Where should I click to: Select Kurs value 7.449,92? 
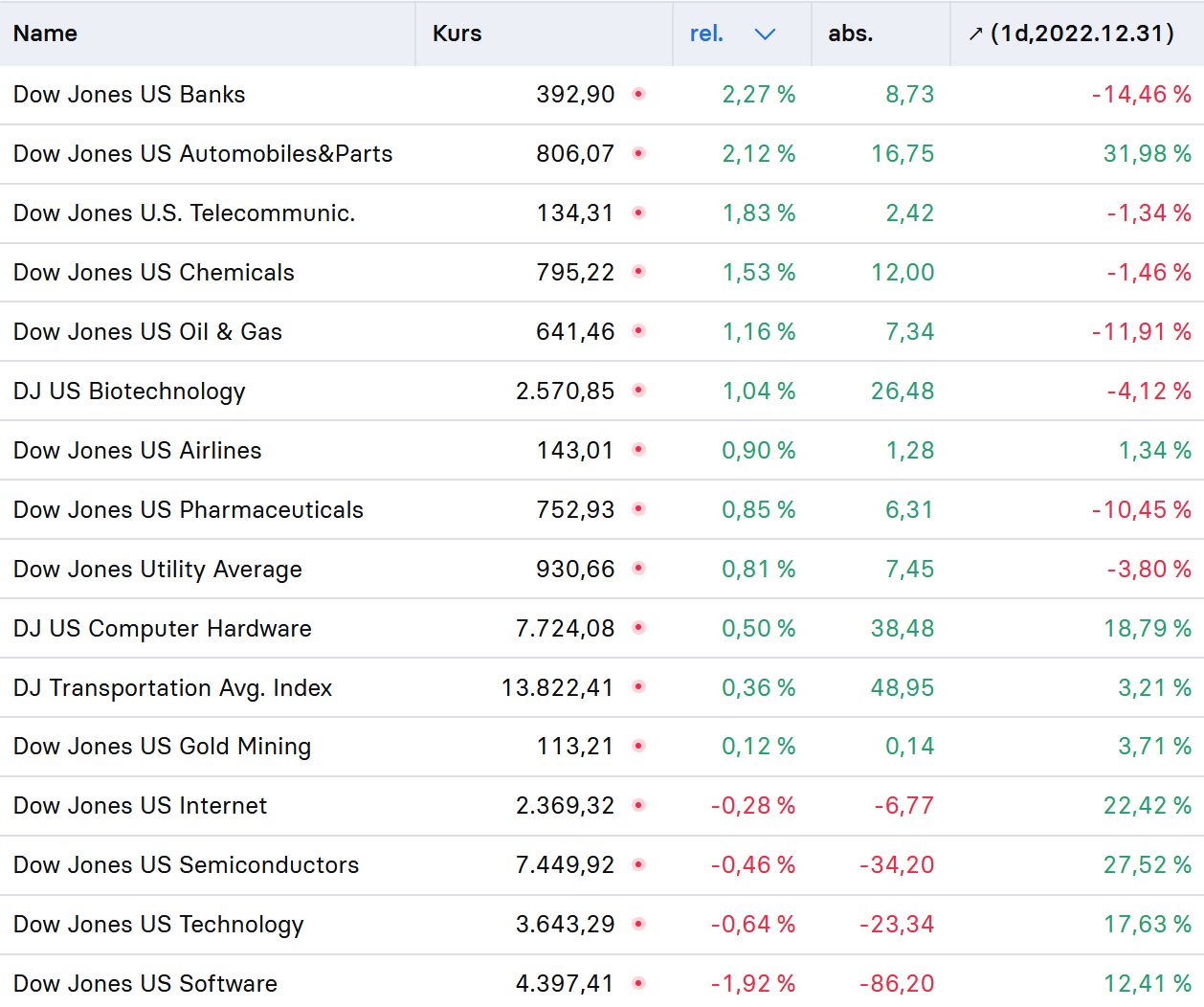tap(565, 864)
